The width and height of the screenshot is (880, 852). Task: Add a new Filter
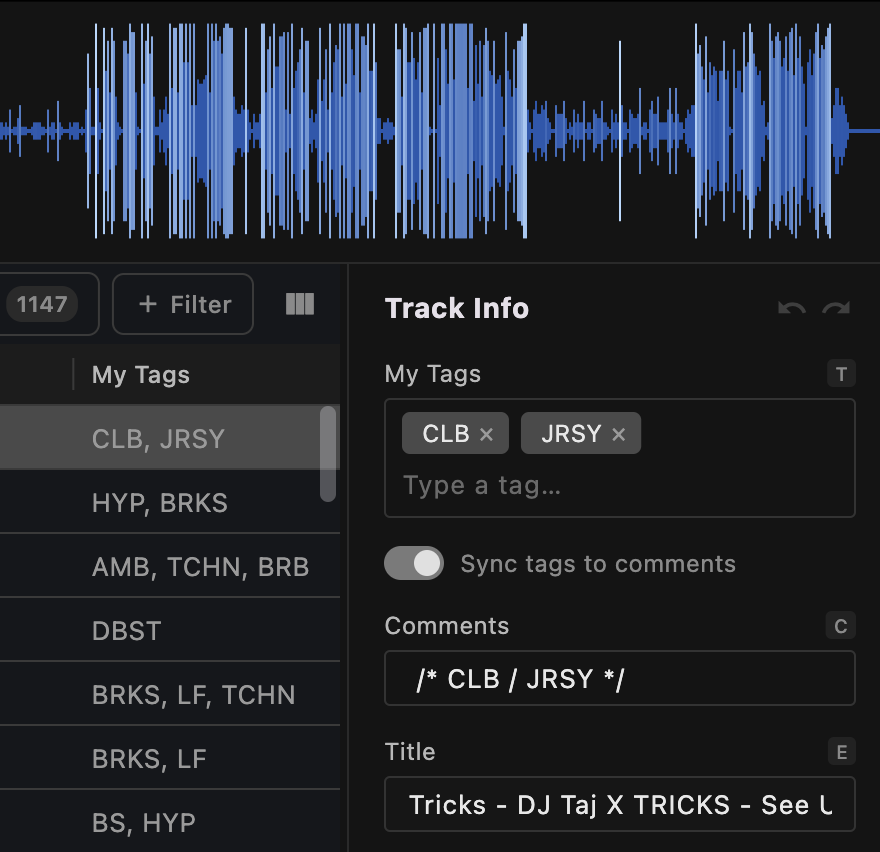point(183,304)
